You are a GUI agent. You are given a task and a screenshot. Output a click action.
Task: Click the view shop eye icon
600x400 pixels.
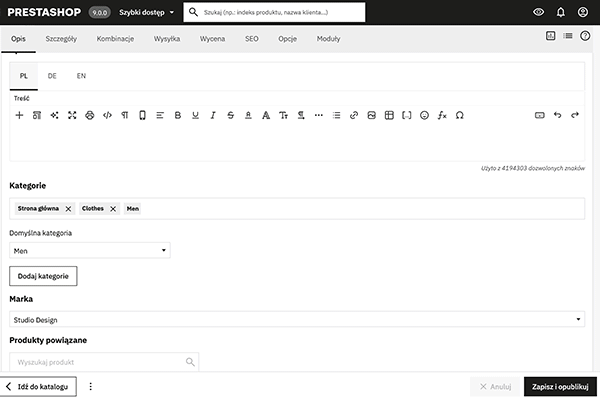[539, 12]
